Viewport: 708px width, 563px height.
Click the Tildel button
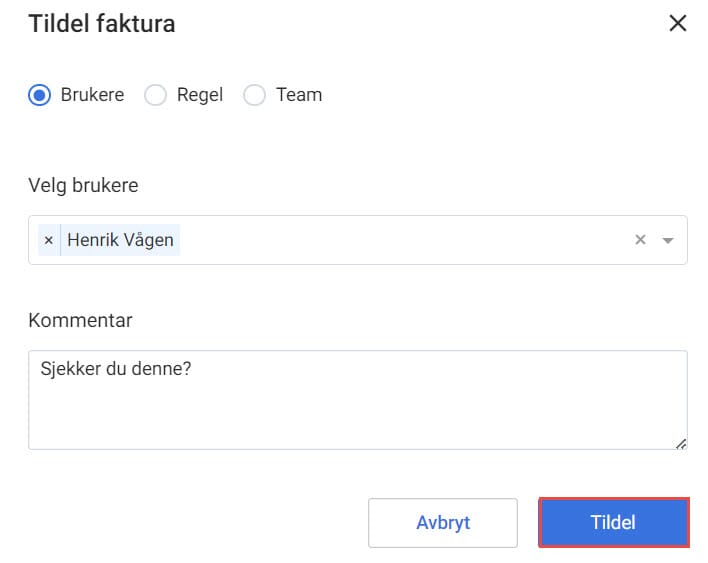click(614, 523)
